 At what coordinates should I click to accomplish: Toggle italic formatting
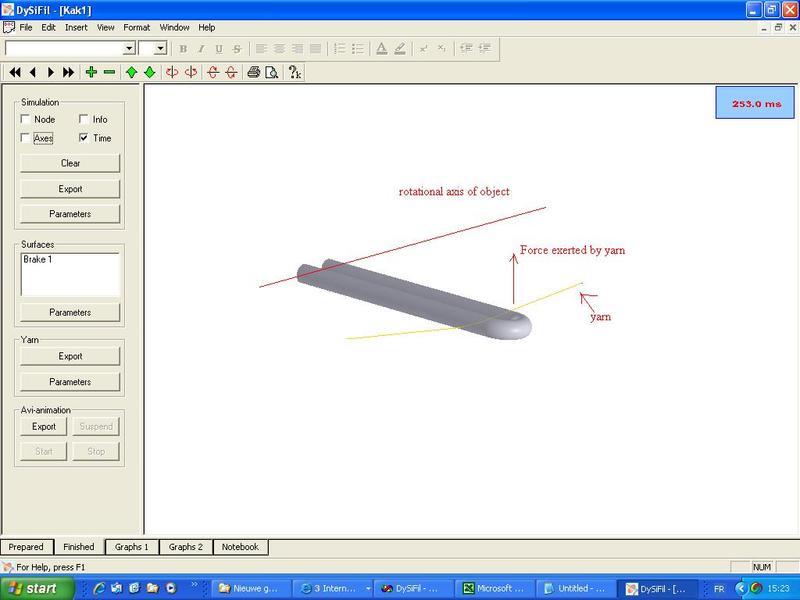(201, 49)
